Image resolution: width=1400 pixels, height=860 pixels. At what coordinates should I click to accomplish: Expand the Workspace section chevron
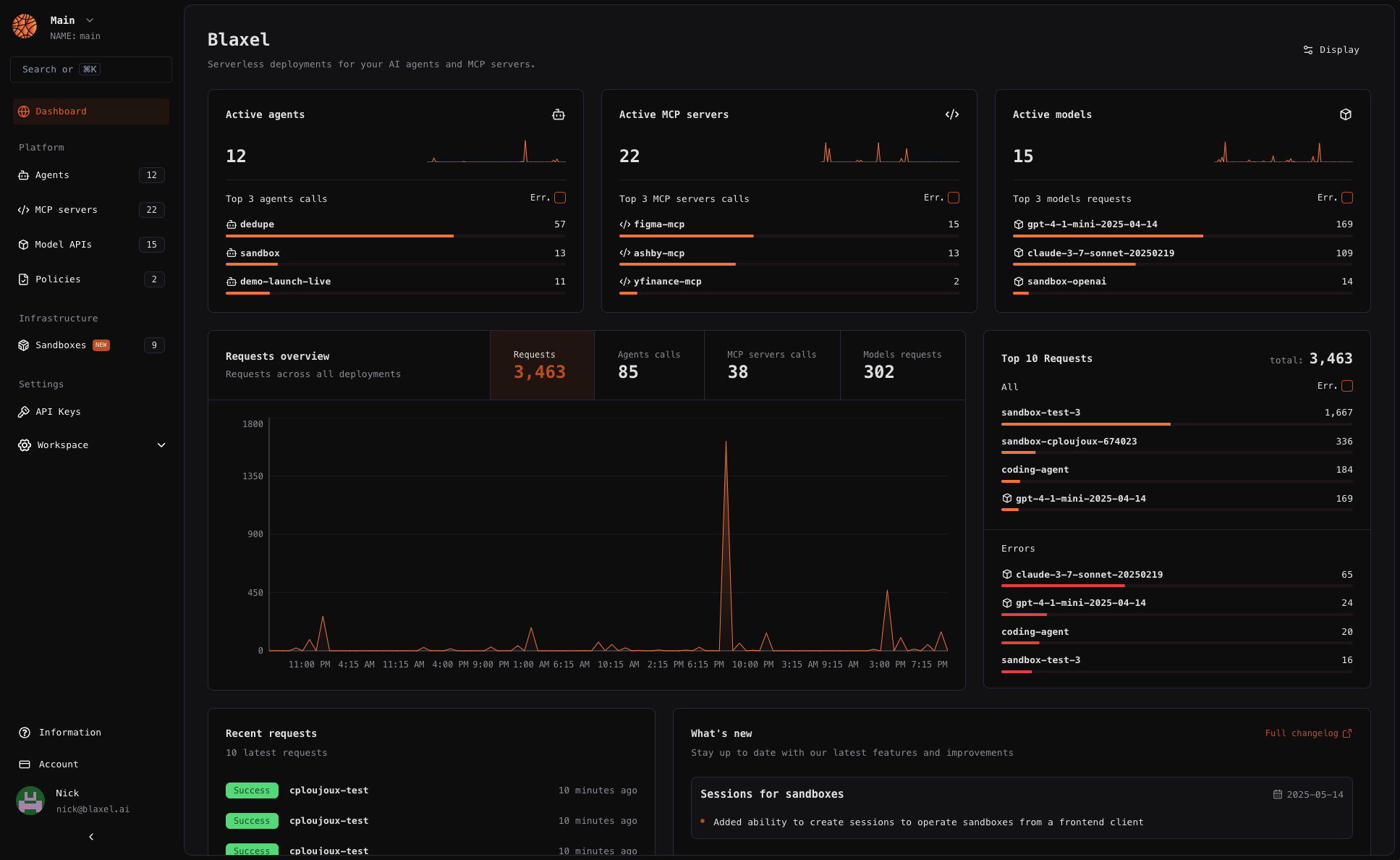(x=161, y=445)
